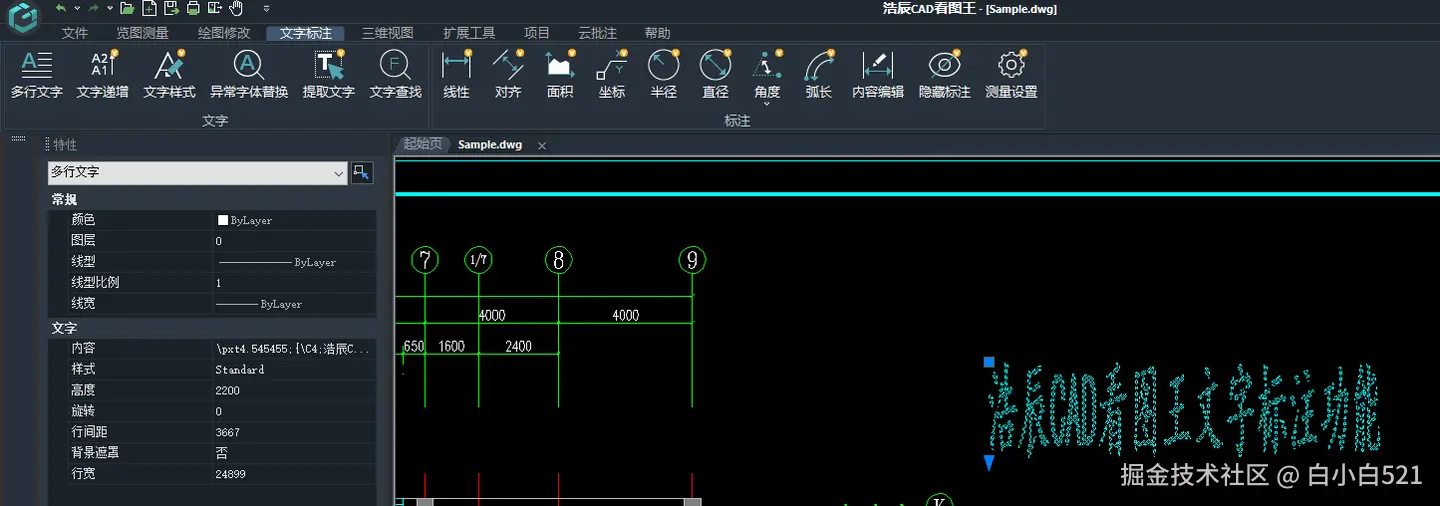Screen dimensions: 1440x506
Task: Switch to the 起始页 document tab
Action: 422,144
